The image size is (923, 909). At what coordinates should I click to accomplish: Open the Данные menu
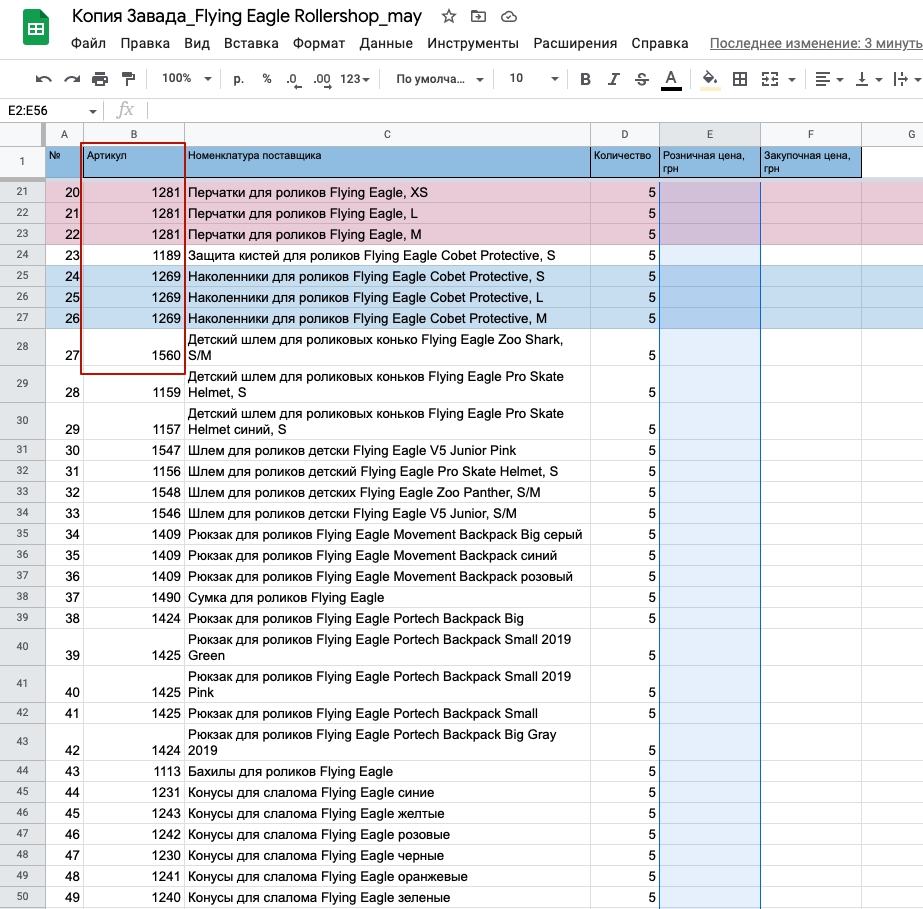[x=386, y=43]
